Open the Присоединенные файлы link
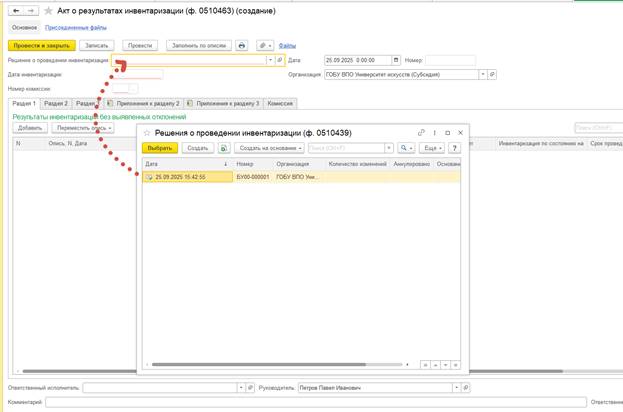This screenshot has width=623, height=412. (x=75, y=27)
